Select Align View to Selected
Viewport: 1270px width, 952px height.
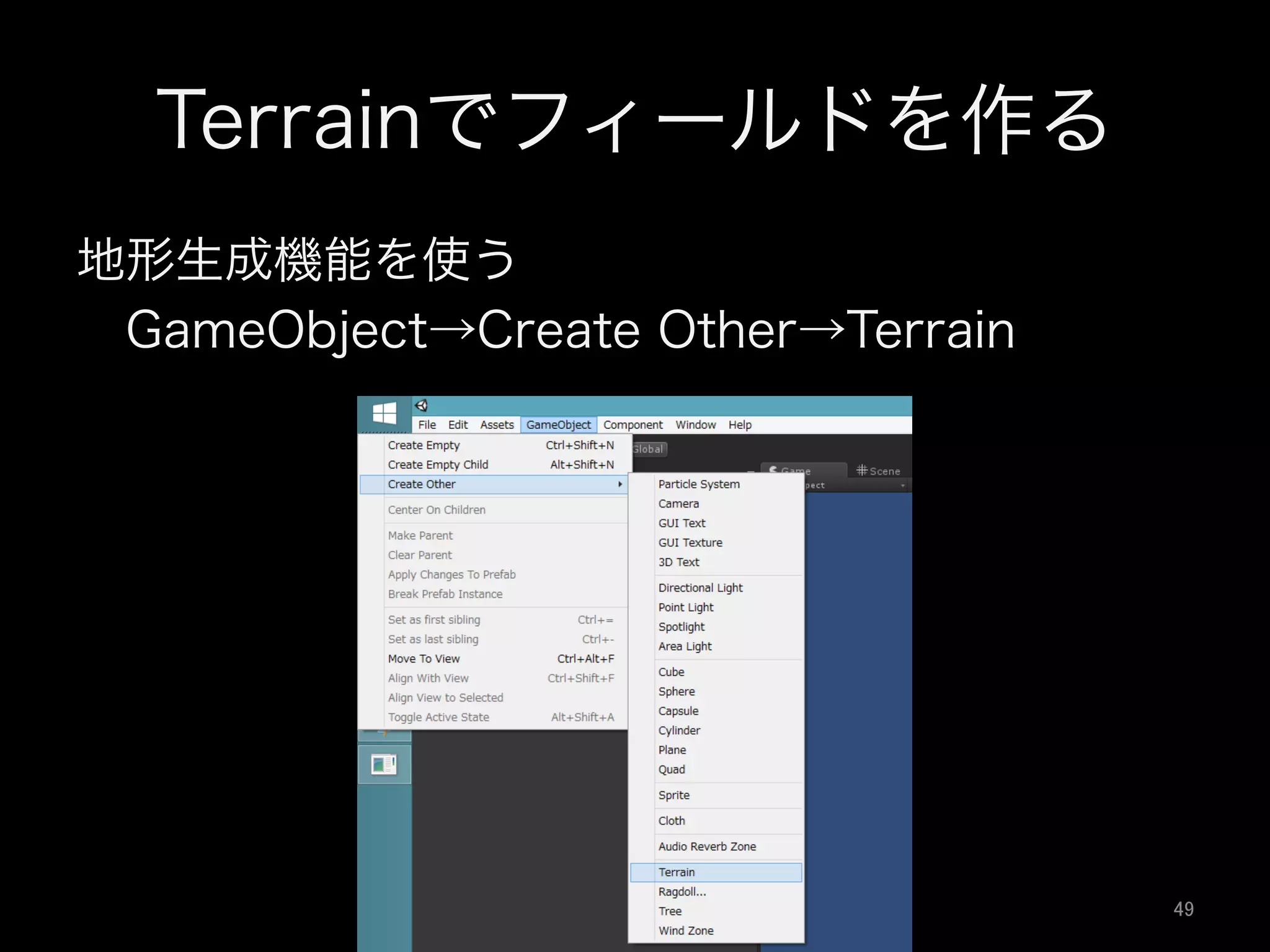pos(494,697)
